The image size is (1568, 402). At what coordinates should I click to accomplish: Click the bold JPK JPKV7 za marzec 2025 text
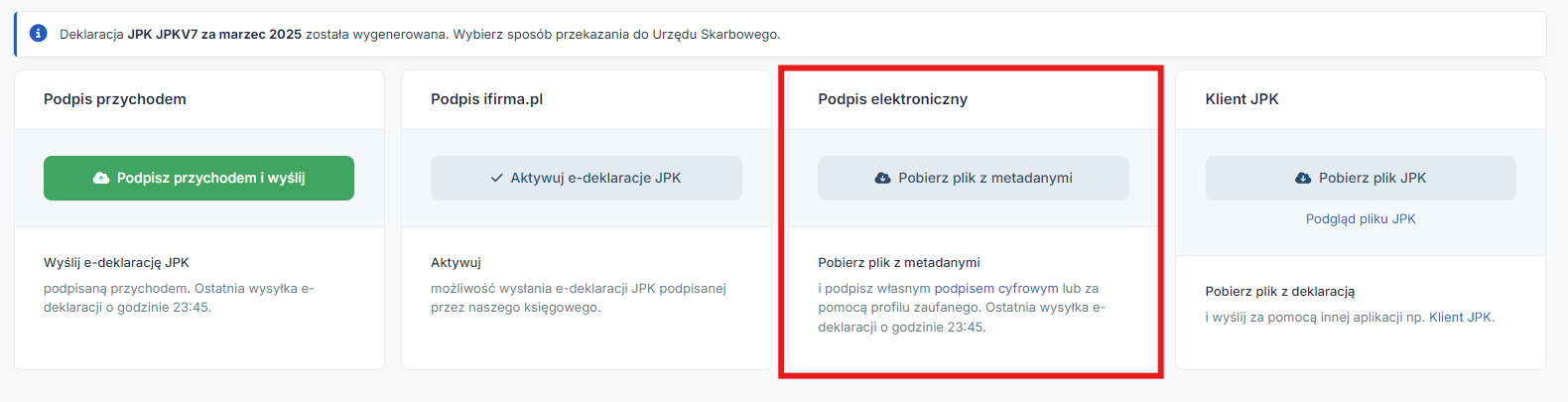[x=214, y=34]
